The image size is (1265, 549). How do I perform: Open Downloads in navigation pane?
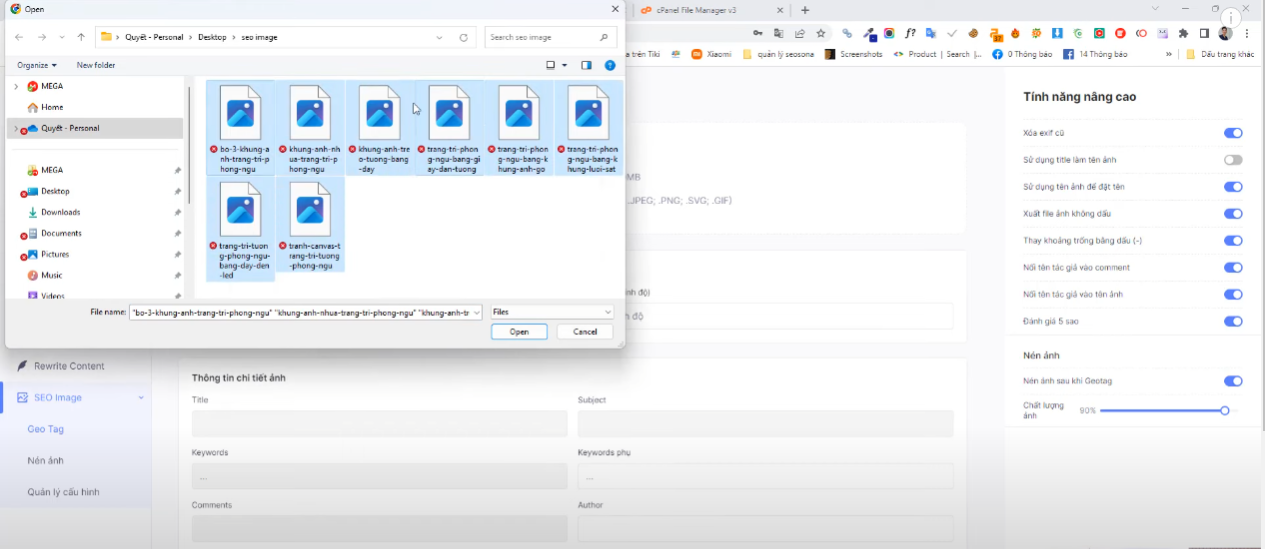click(60, 212)
